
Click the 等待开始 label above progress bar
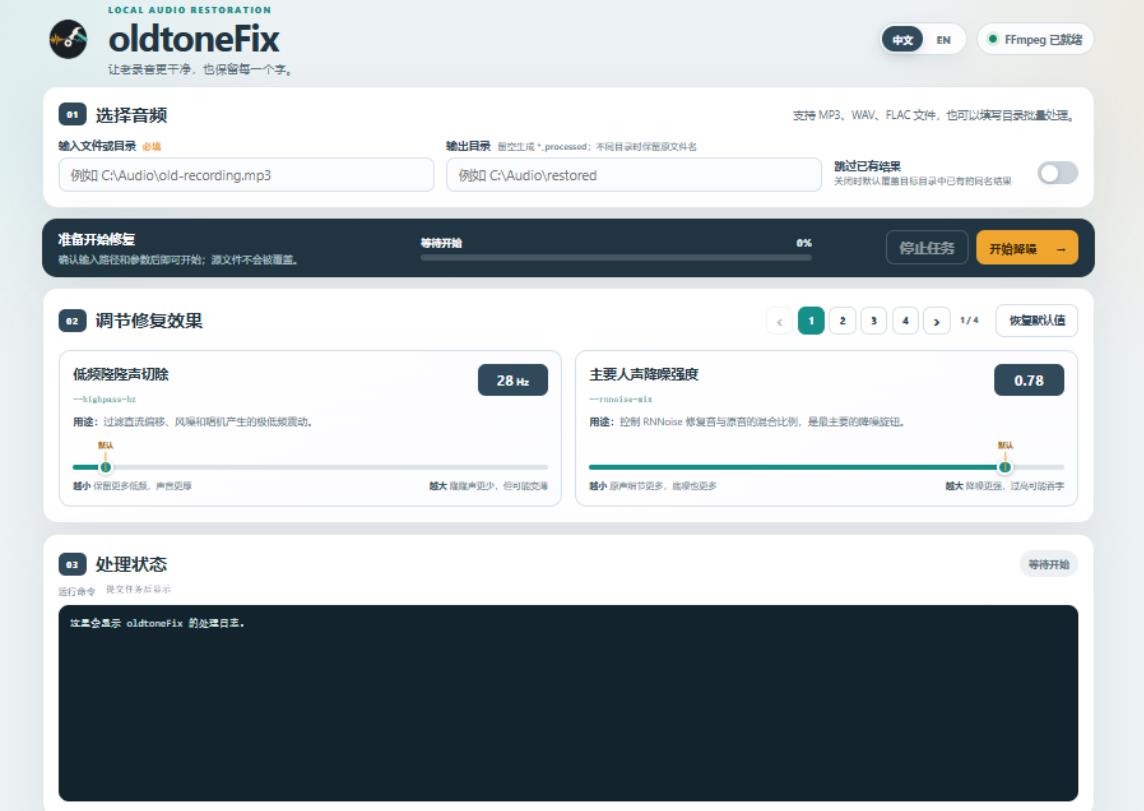[x=441, y=243]
